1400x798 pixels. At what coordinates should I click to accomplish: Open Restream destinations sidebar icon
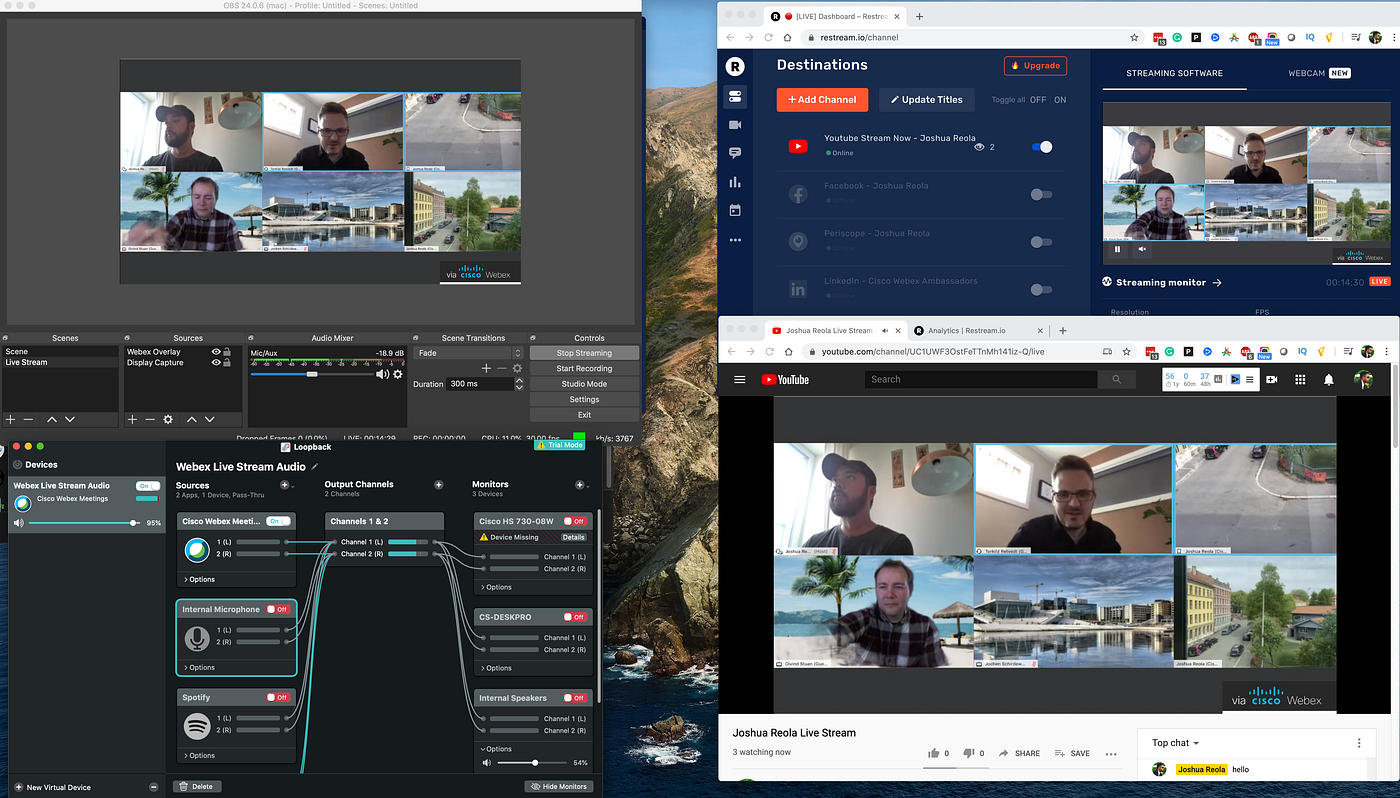[x=735, y=96]
